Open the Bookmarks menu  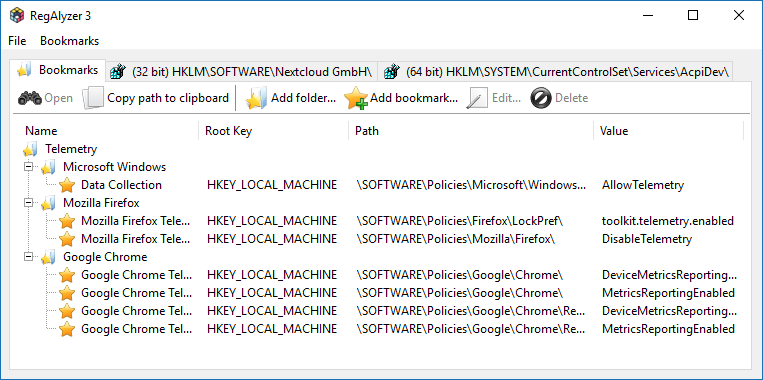[70, 41]
